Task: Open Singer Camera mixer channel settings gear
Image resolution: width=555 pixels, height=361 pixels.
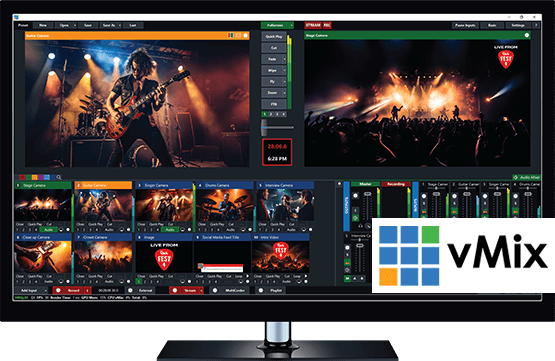Action: point(485,196)
